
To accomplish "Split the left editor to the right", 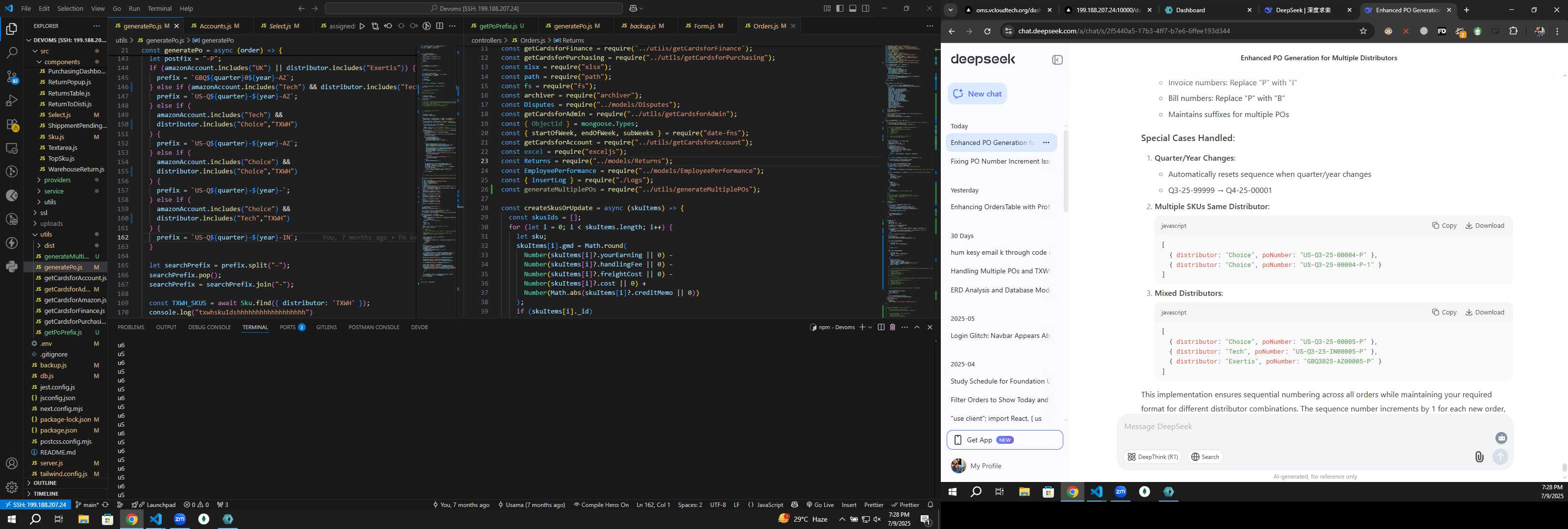I will (x=440, y=26).
